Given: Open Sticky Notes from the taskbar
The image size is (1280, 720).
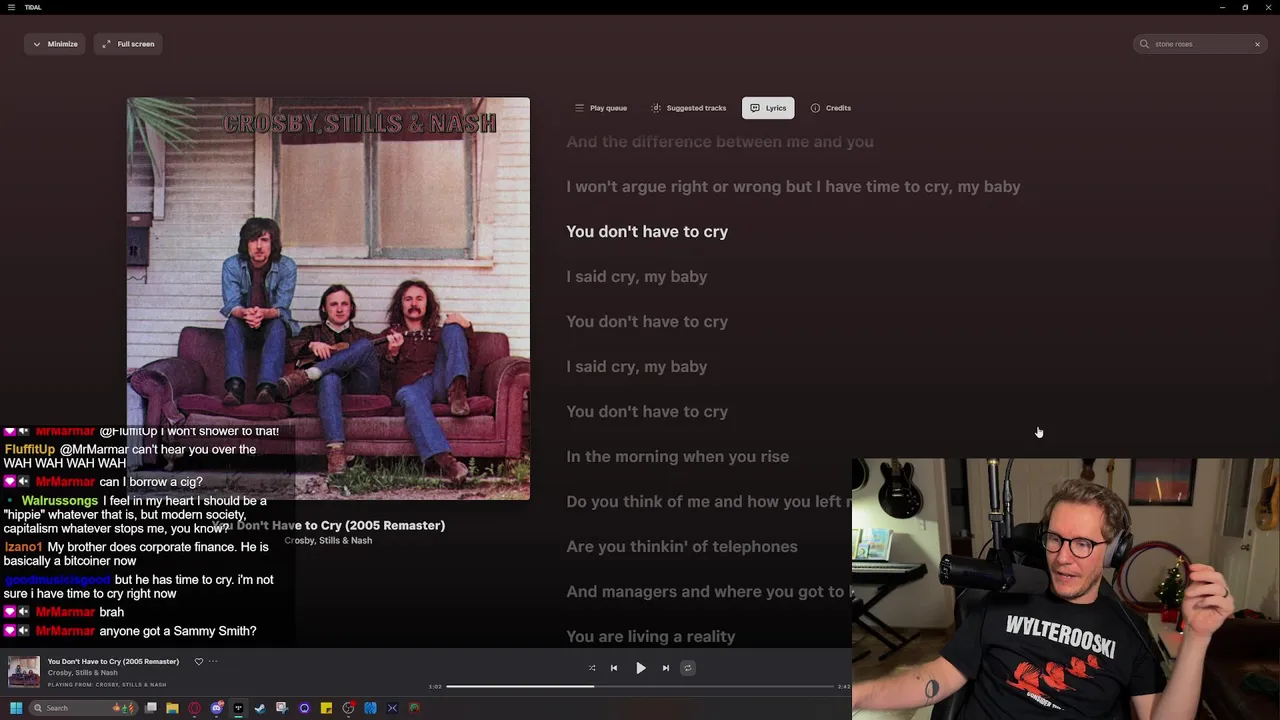Looking at the screenshot, I should point(326,708).
